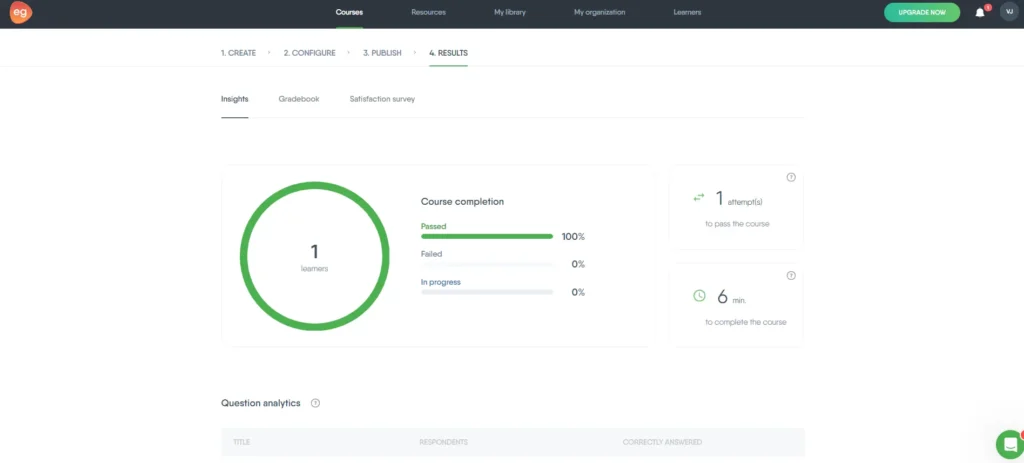Click the clock icon beside 6 min
The height and width of the screenshot is (463, 1024).
click(699, 296)
